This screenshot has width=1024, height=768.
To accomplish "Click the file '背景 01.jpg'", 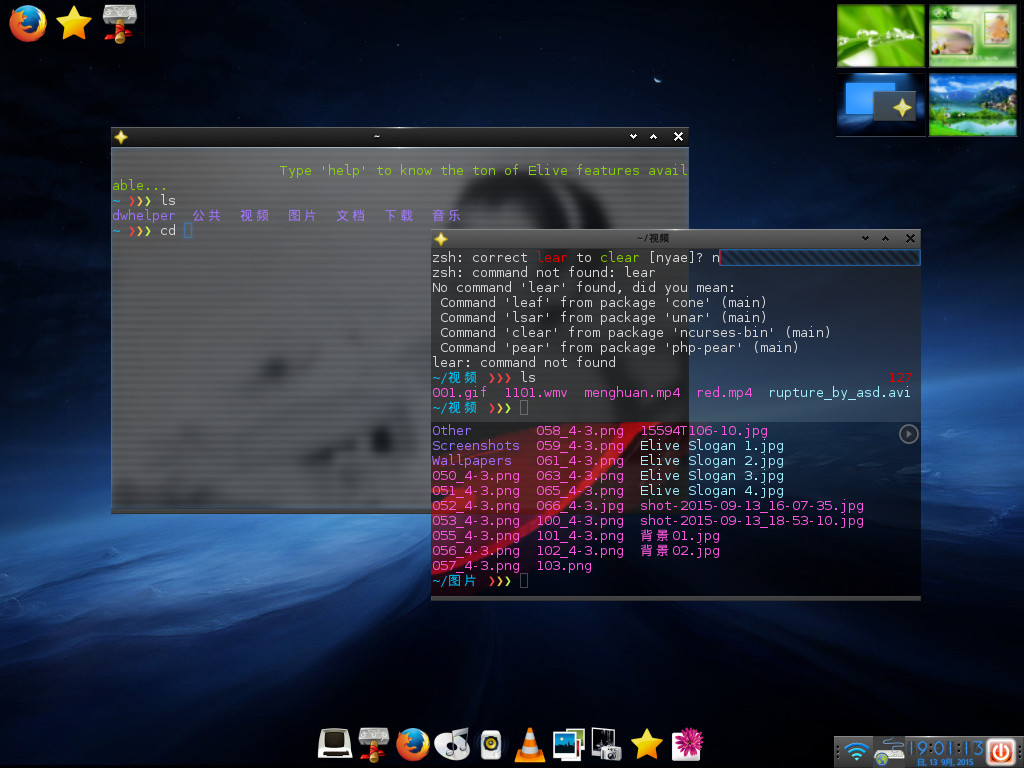I will (x=680, y=536).
